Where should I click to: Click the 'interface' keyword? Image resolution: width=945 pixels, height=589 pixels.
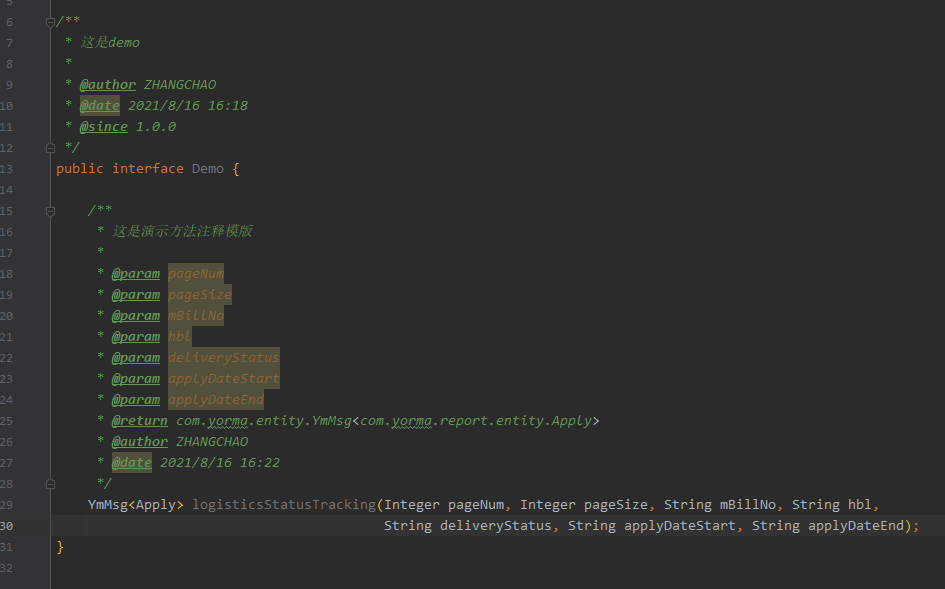(x=148, y=169)
